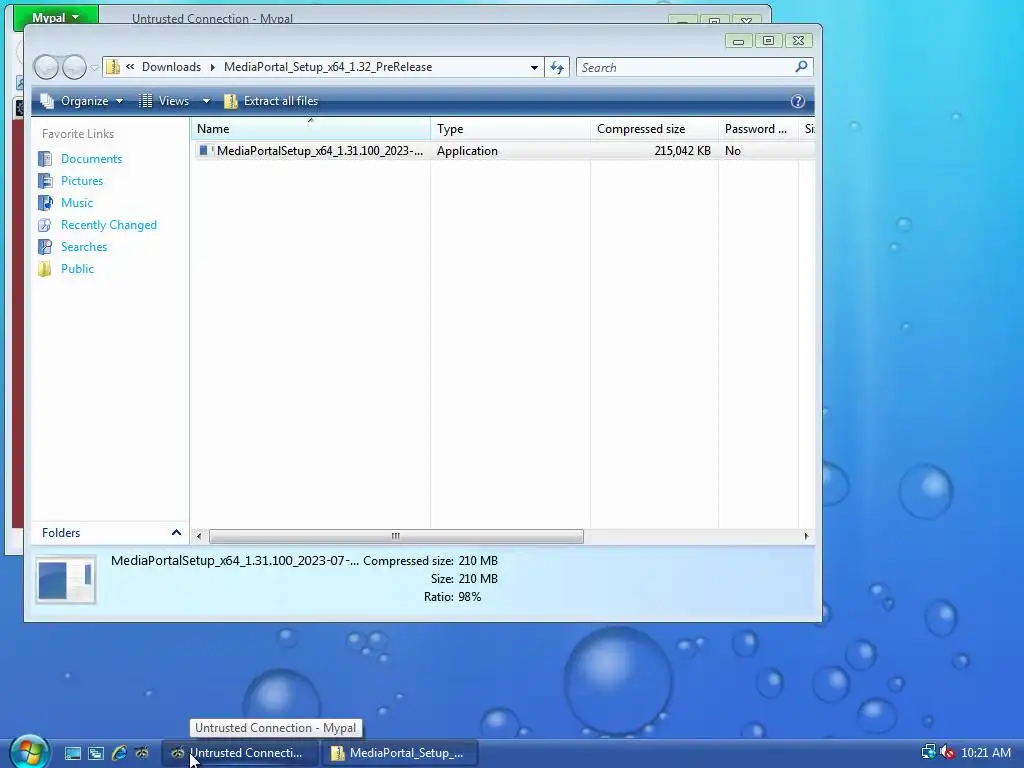Click the Documents folder icon in sidebar

[45, 159]
